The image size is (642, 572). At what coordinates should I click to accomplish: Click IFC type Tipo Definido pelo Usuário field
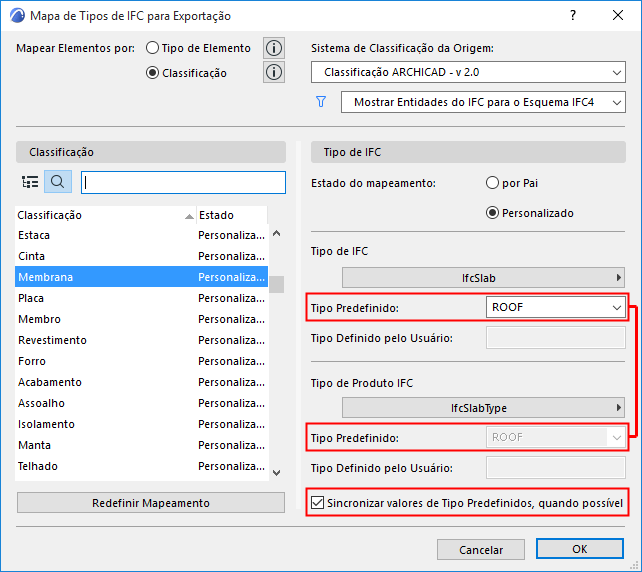click(x=556, y=338)
